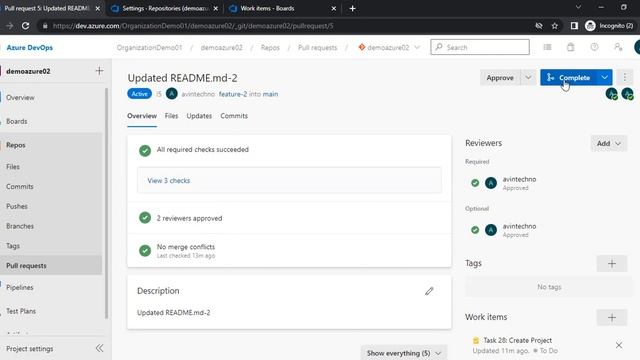Click the Azure DevOps logo link
The width and height of the screenshot is (640, 360).
pyautogui.click(x=29, y=47)
